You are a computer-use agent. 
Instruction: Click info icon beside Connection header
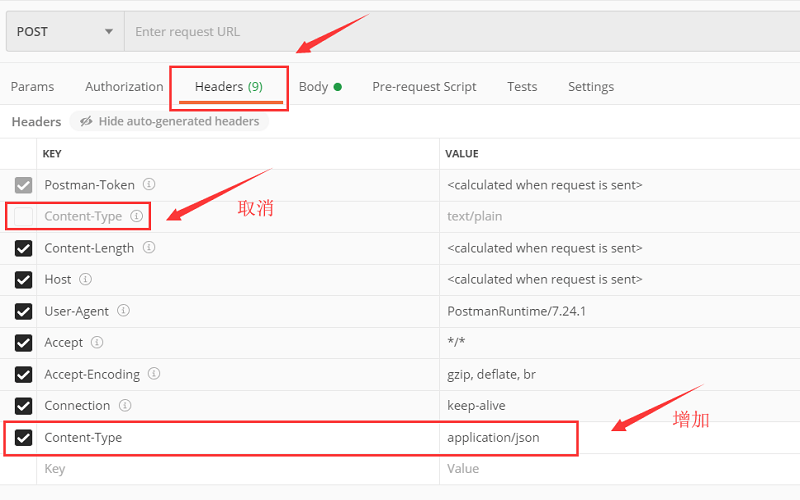point(125,405)
